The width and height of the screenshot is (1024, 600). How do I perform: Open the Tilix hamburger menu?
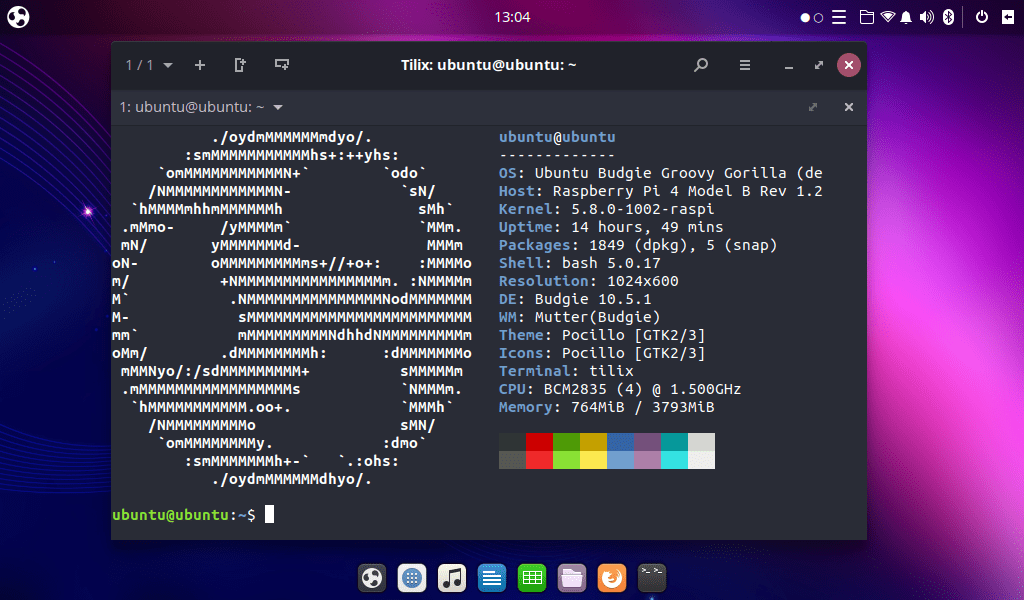pyautogui.click(x=745, y=65)
